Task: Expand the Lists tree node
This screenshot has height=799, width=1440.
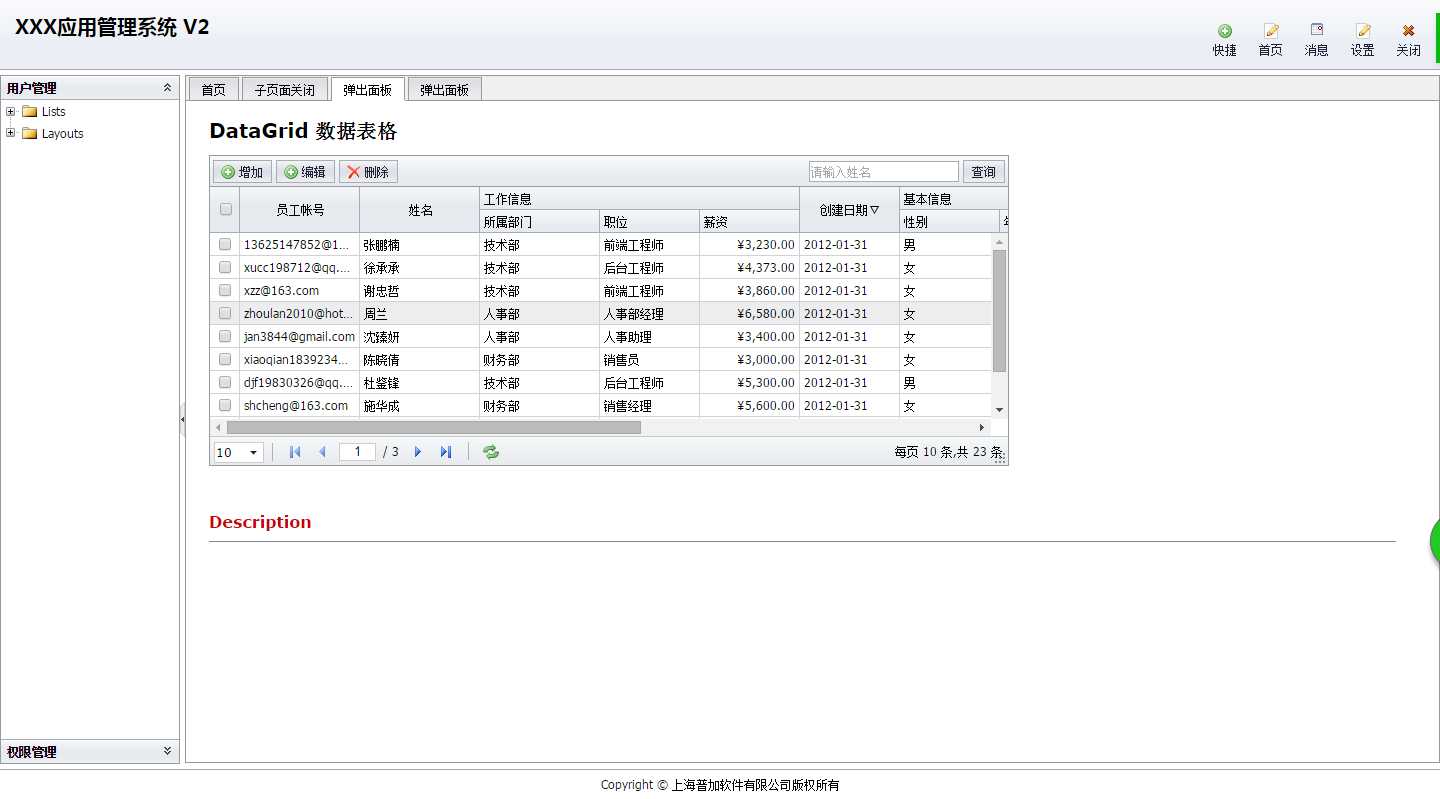Action: coord(11,111)
